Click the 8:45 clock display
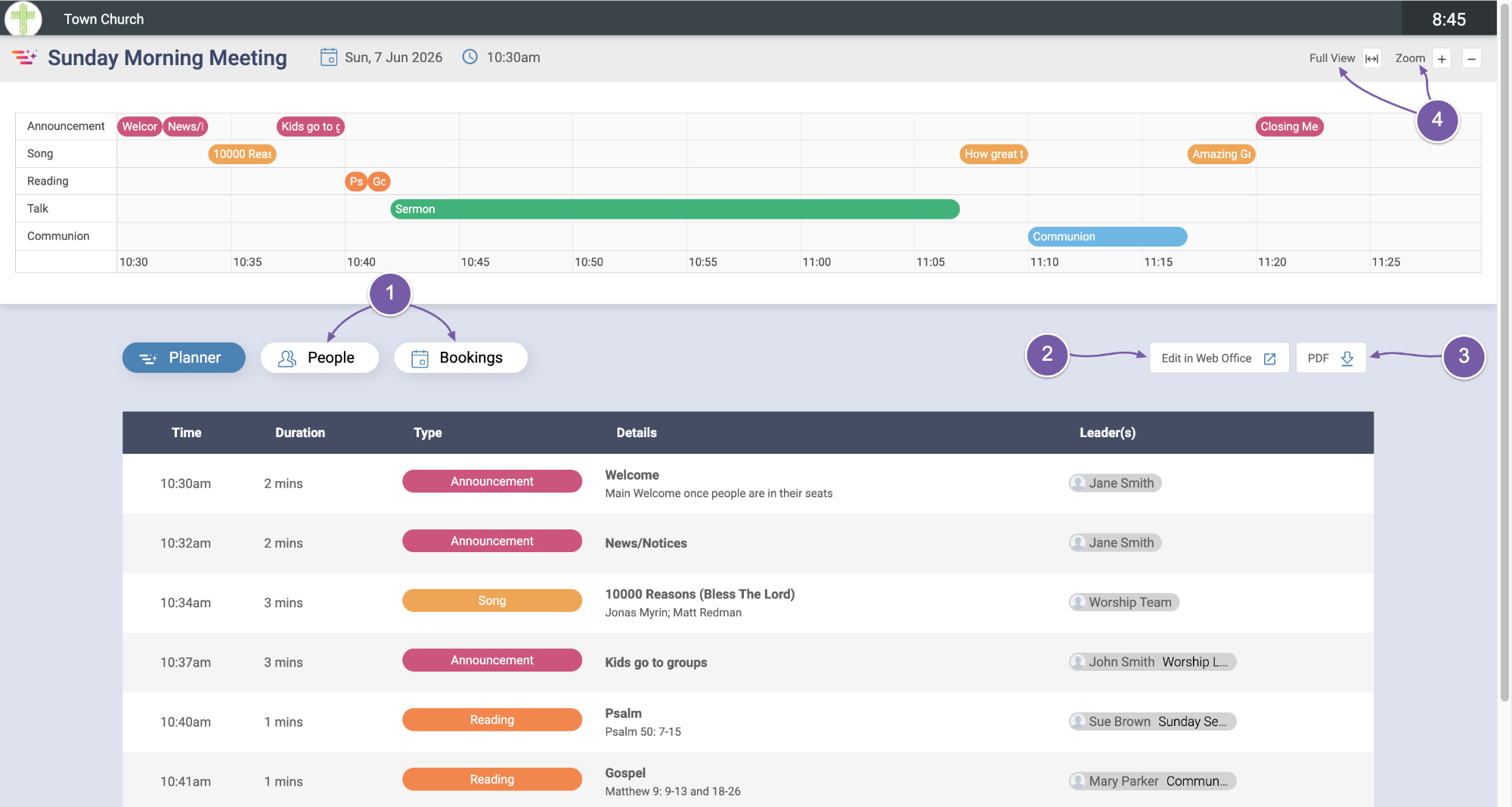1512x807 pixels. [x=1449, y=19]
